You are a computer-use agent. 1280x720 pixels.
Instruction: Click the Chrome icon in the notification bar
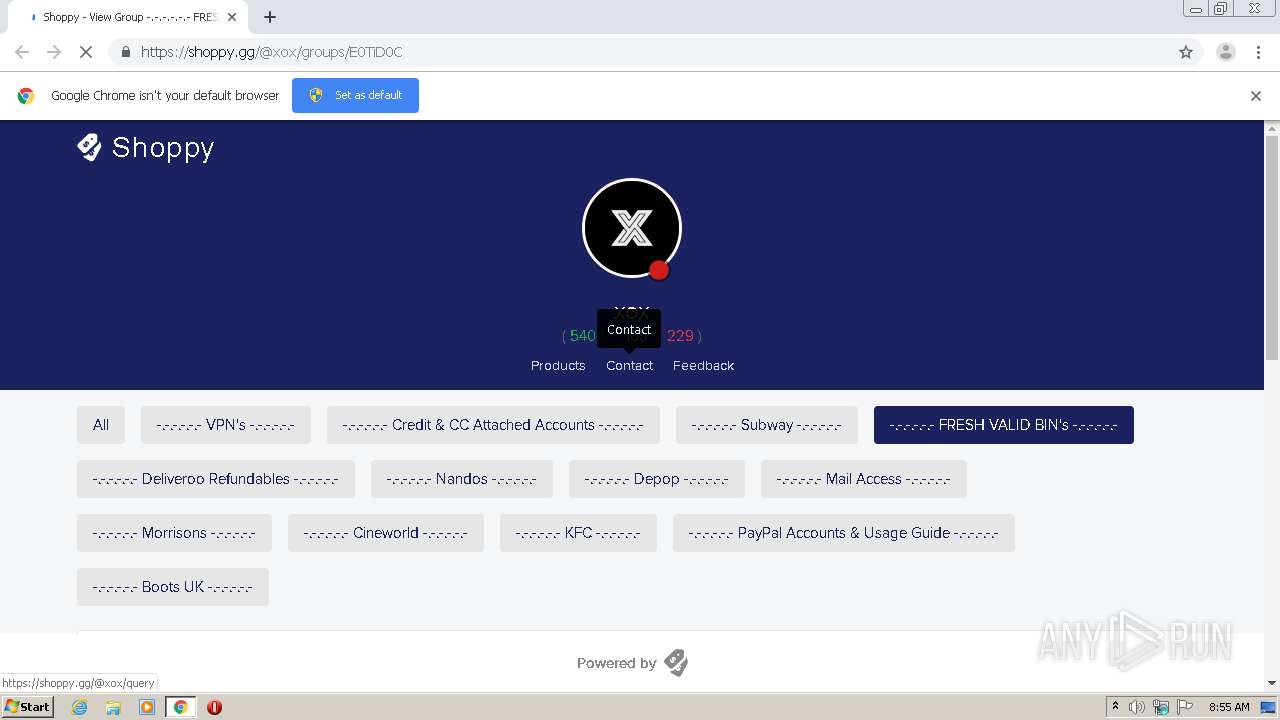click(26, 96)
